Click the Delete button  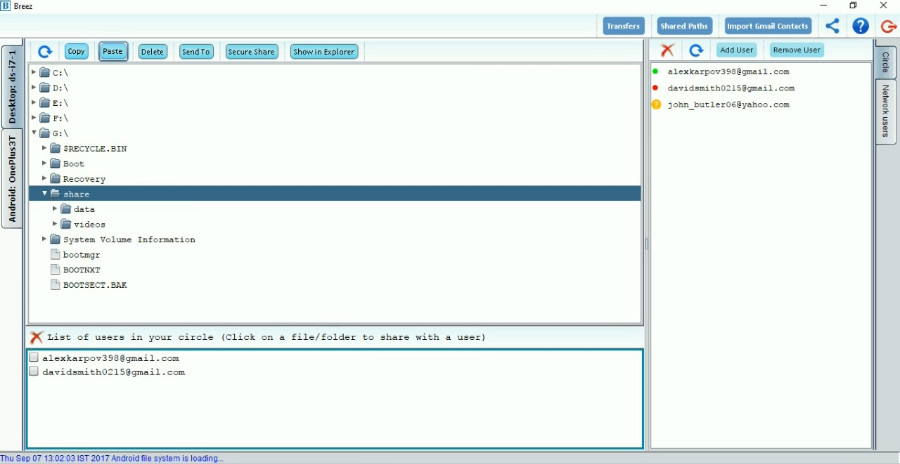tap(152, 52)
